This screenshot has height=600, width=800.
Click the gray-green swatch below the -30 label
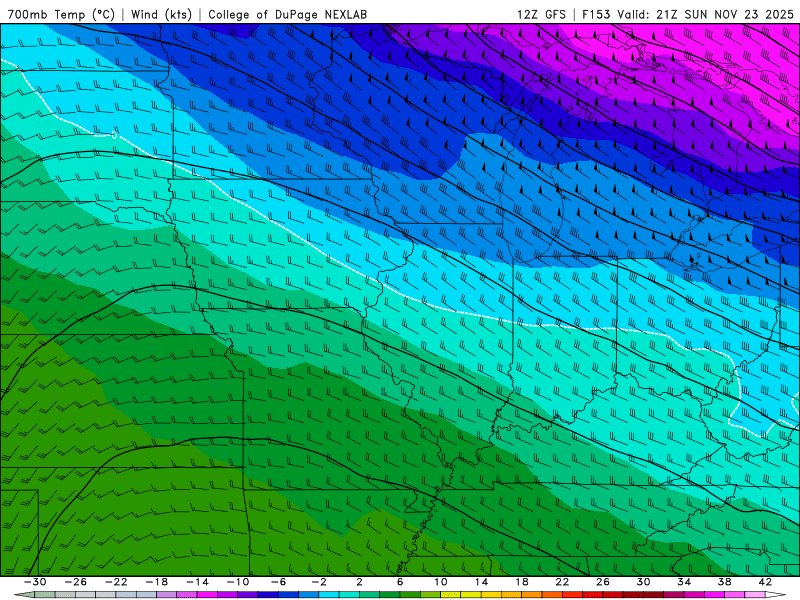tap(45, 595)
